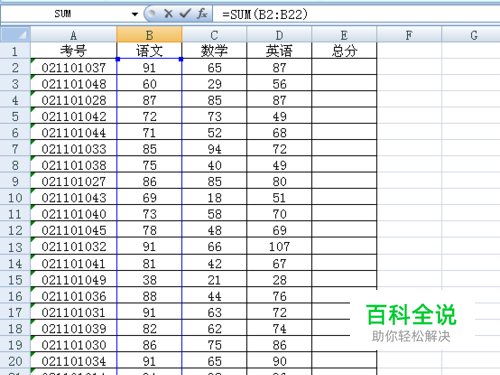Click empty 总分 cell in row 8
This screenshot has width=500, height=375.
[x=344, y=165]
